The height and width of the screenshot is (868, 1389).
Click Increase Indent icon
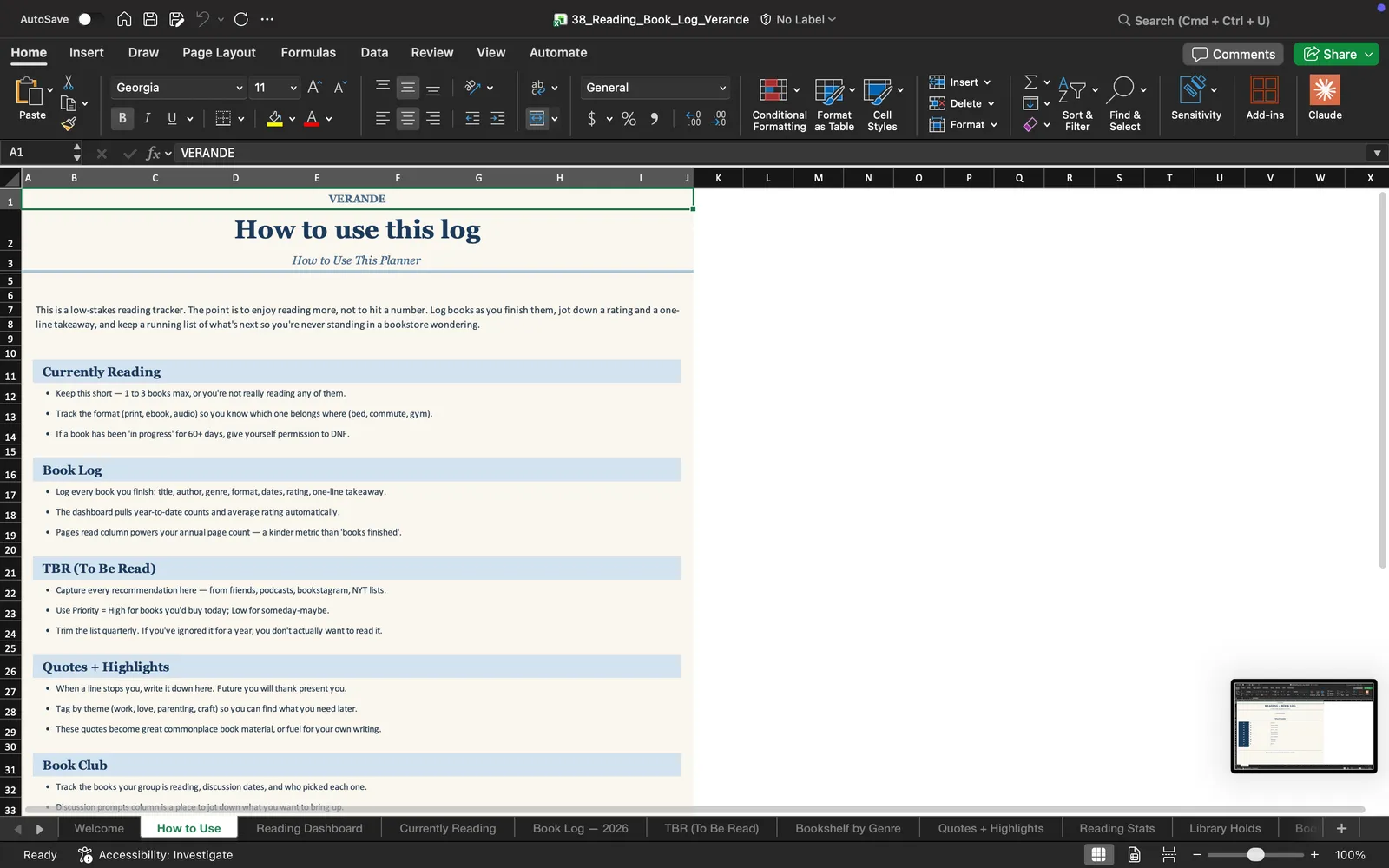pos(497,118)
